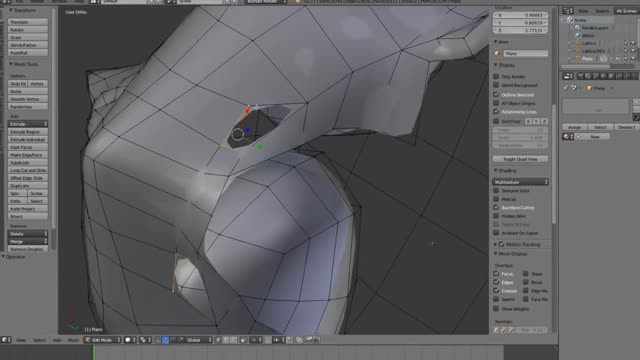Open the Render properties tab icon

point(580,76)
